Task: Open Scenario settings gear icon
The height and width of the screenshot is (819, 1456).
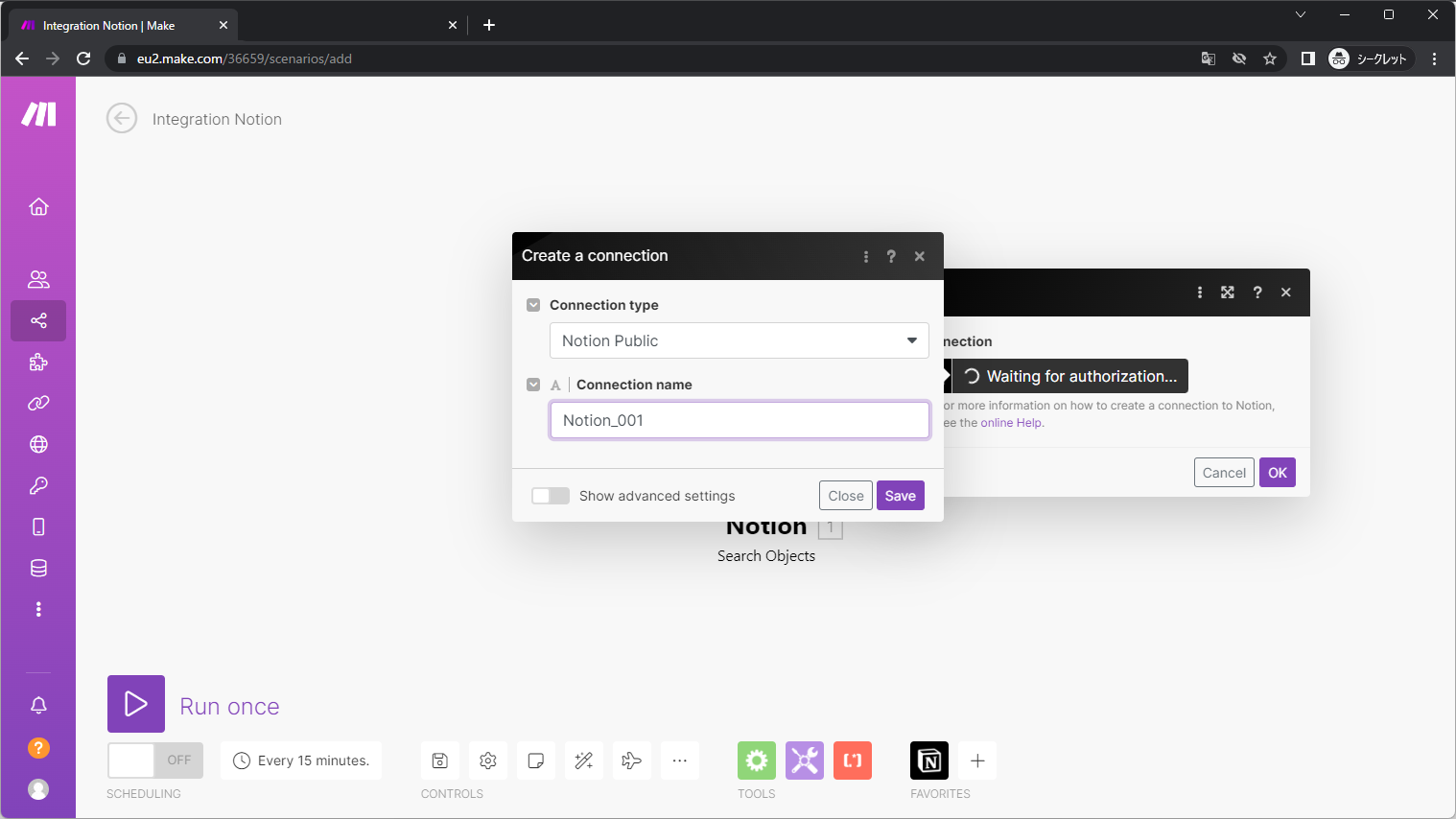Action: pyautogui.click(x=488, y=760)
